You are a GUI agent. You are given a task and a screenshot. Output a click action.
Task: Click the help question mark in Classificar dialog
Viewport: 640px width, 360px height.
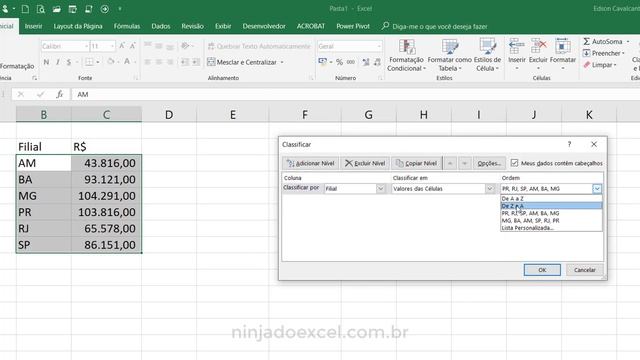pyautogui.click(x=569, y=144)
